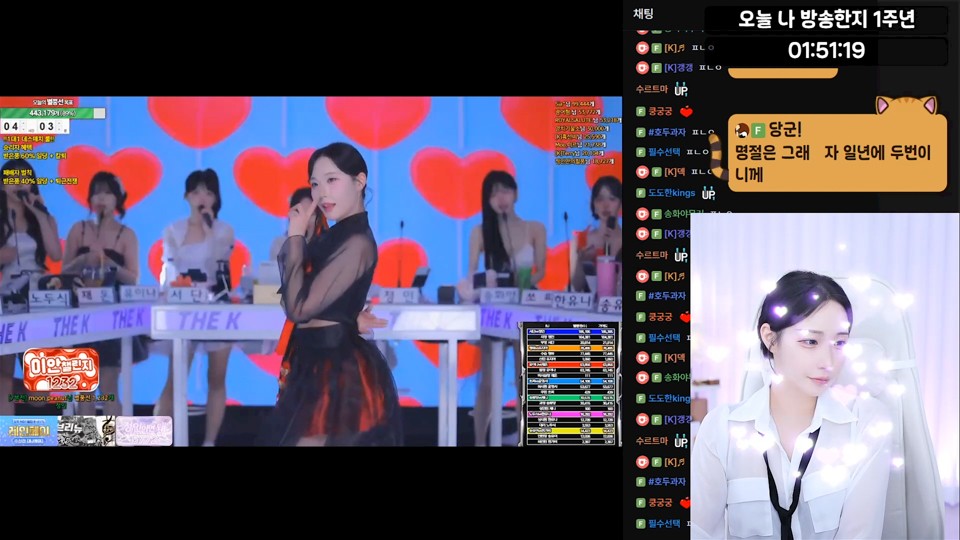Click the 오늘 나 방송한지 1주년 title banner
The width and height of the screenshot is (960, 540).
point(826,19)
